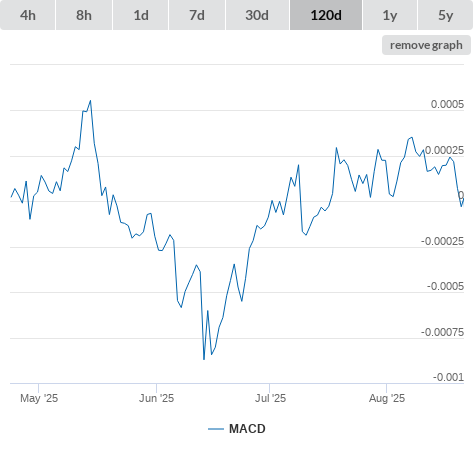Click the Aug '25 axis label
474x455 pixels.
pyautogui.click(x=387, y=398)
